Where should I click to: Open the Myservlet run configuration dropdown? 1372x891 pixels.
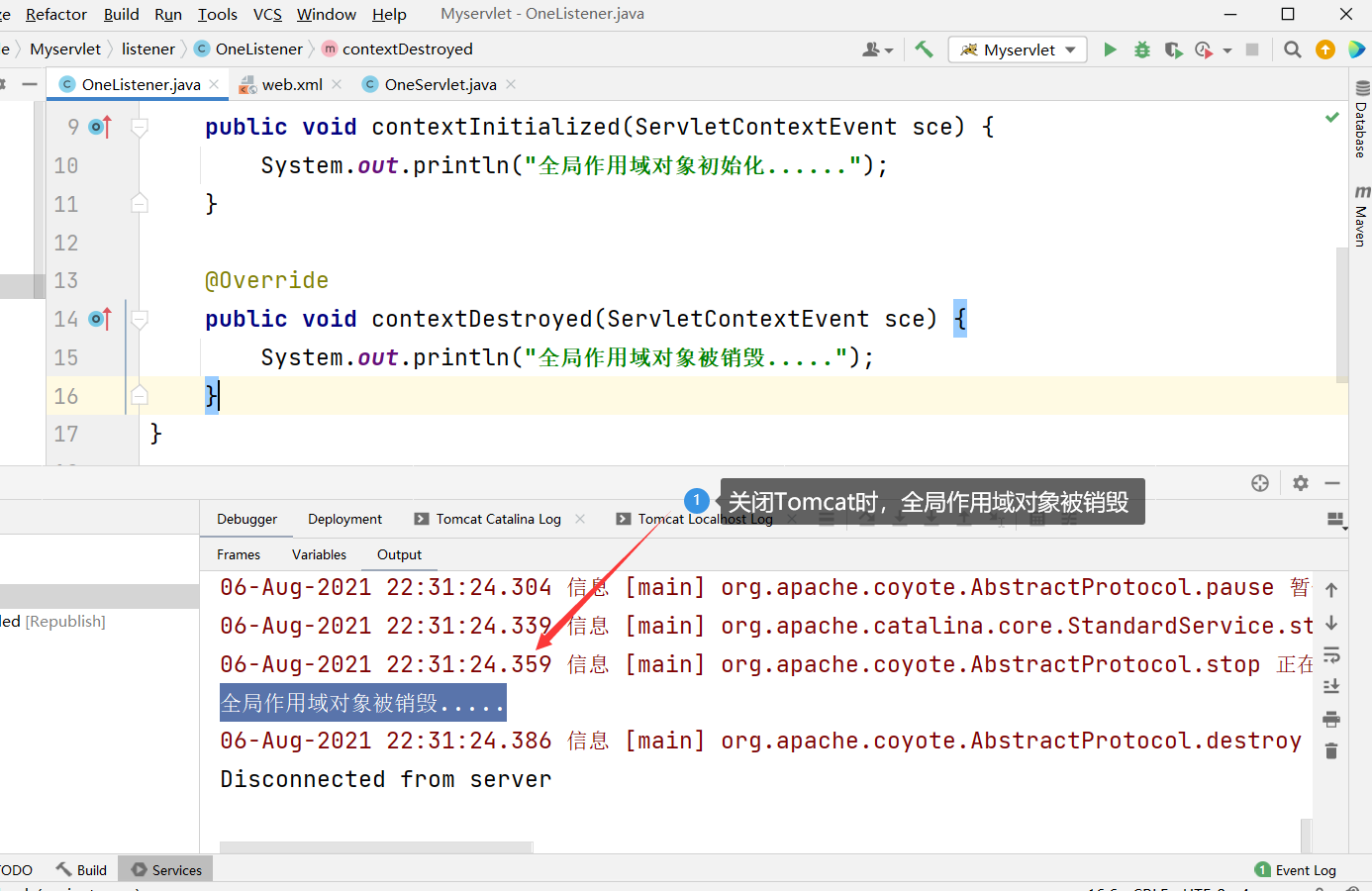click(x=1018, y=49)
